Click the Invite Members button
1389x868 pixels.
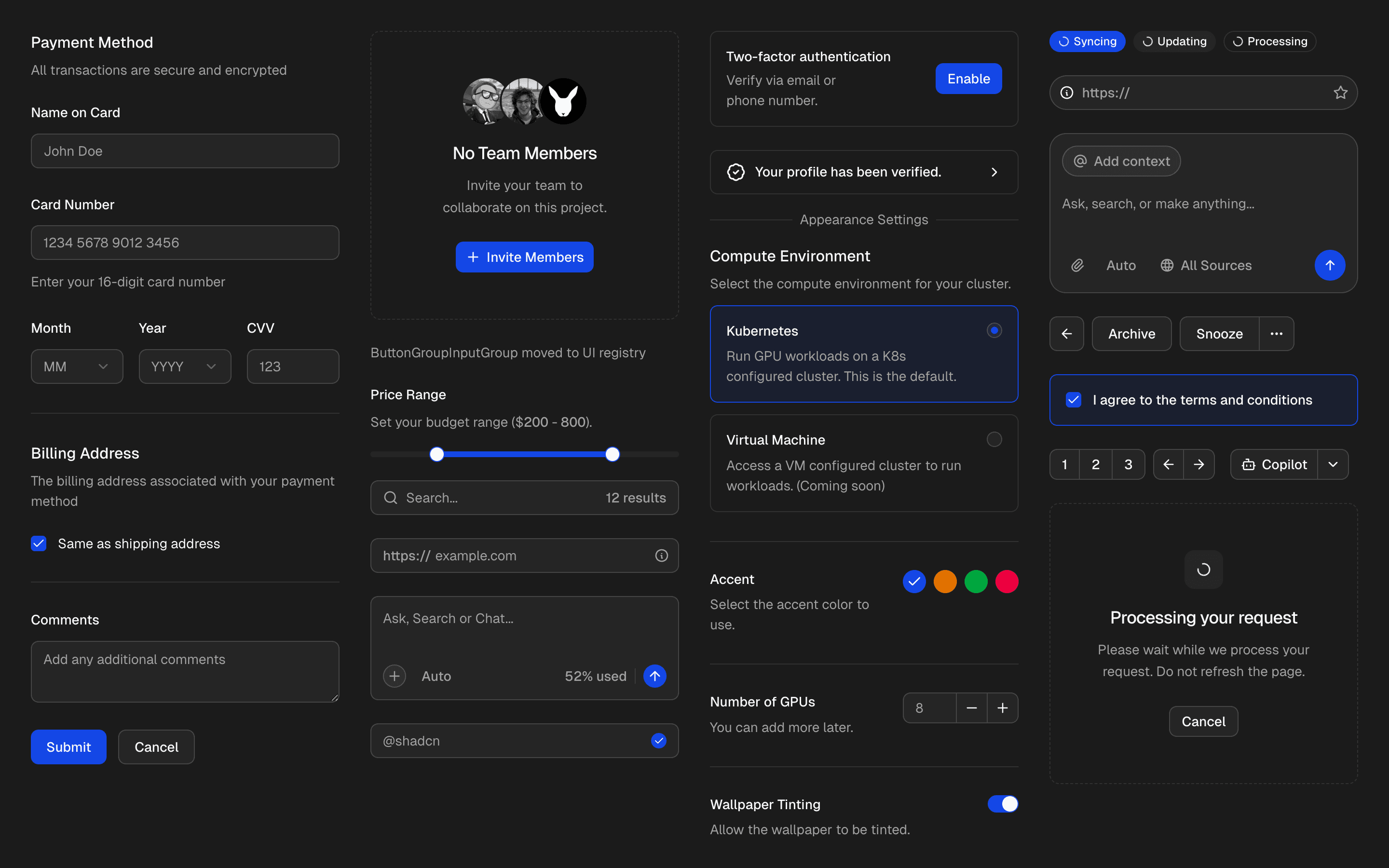point(524,257)
